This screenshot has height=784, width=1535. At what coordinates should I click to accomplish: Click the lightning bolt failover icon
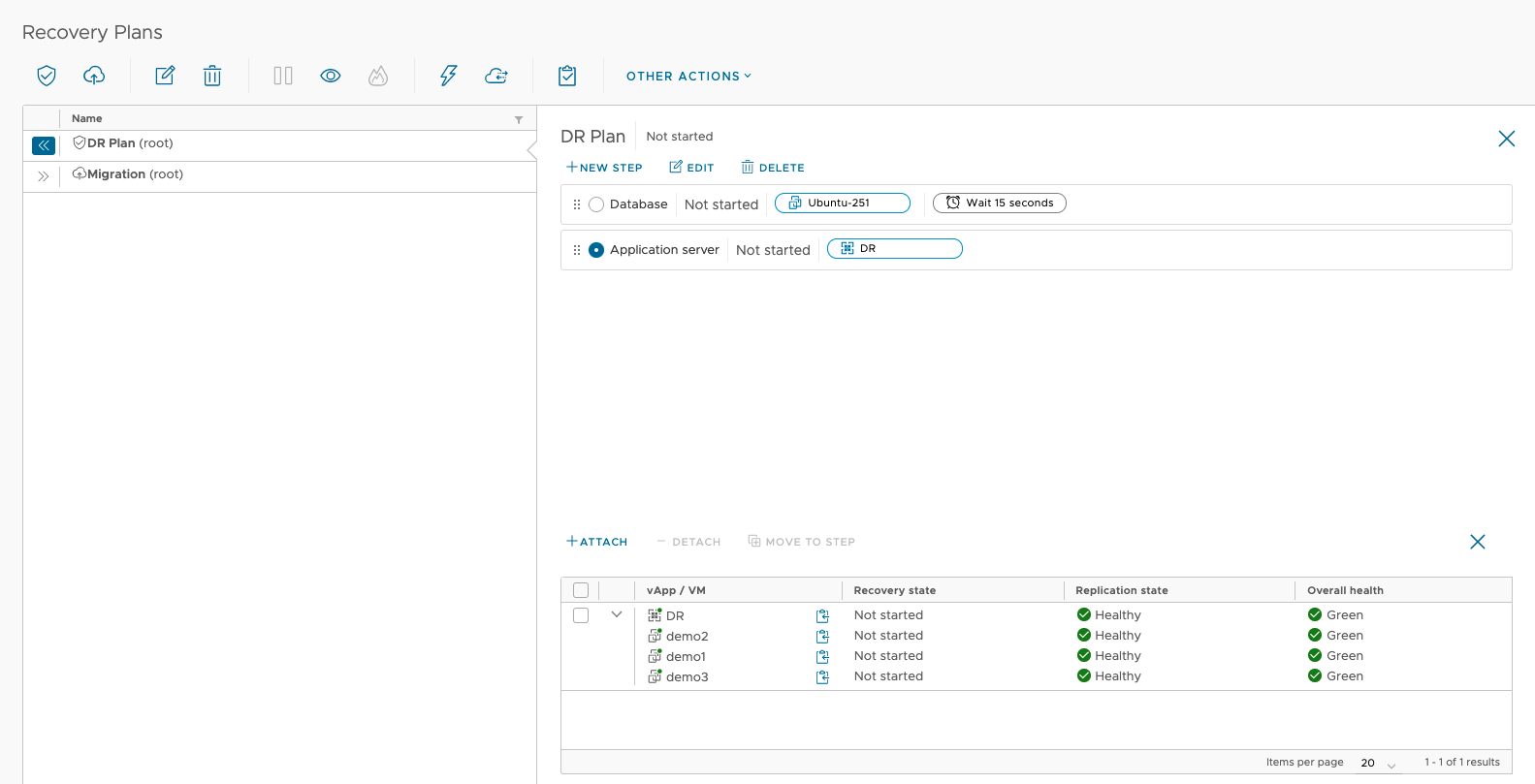448,76
